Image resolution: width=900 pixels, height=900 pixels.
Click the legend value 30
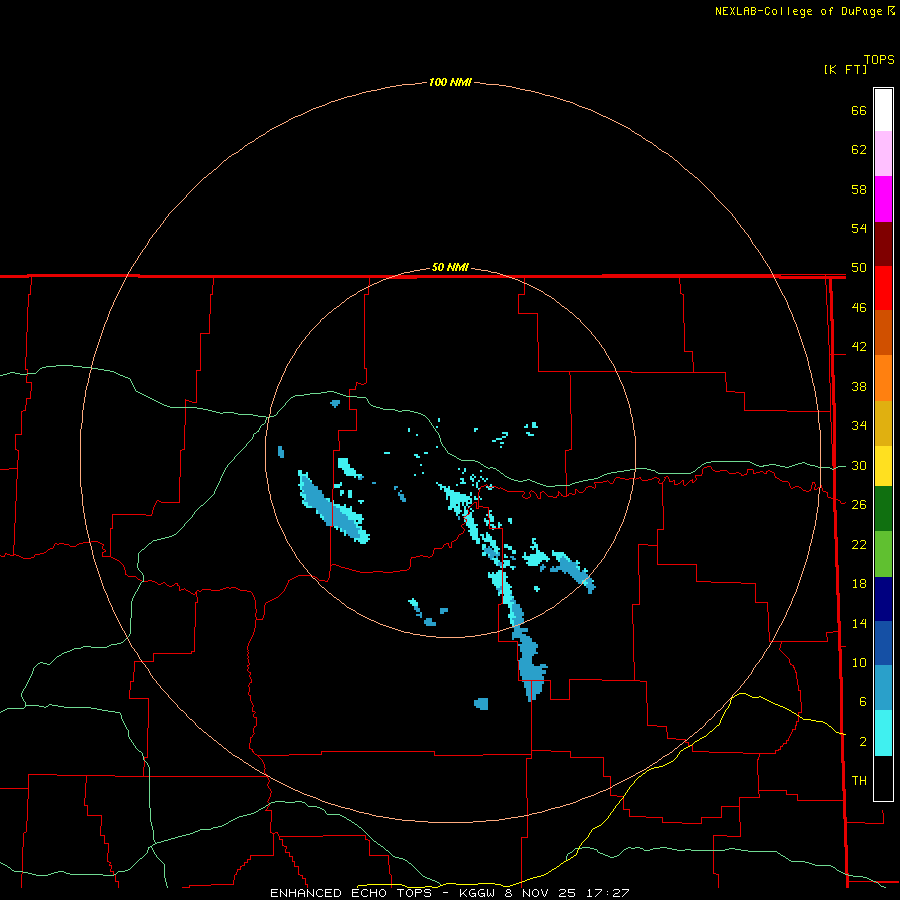(x=859, y=465)
